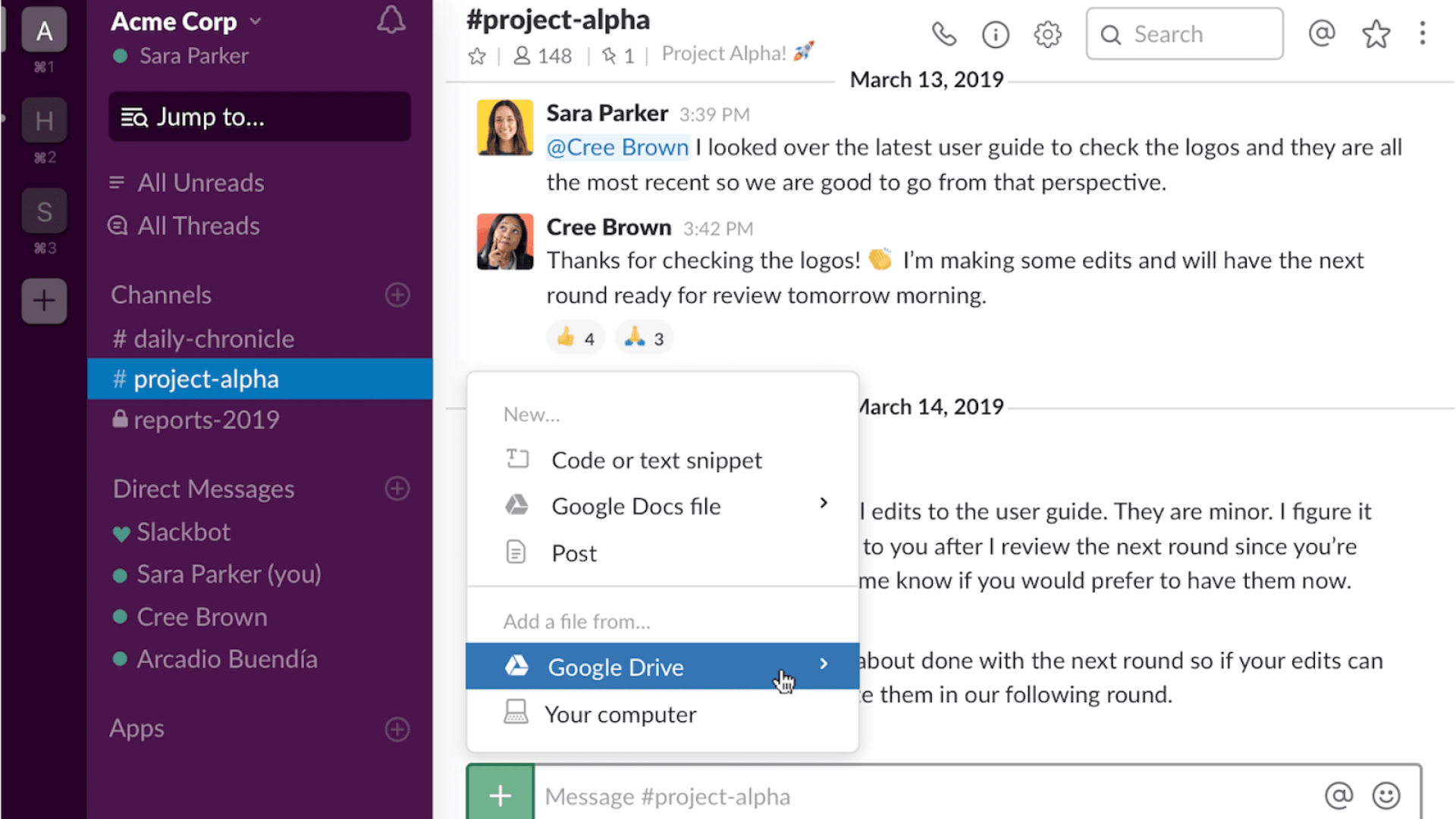
Task: Open the @Cree Brown mention
Action: pos(618,147)
